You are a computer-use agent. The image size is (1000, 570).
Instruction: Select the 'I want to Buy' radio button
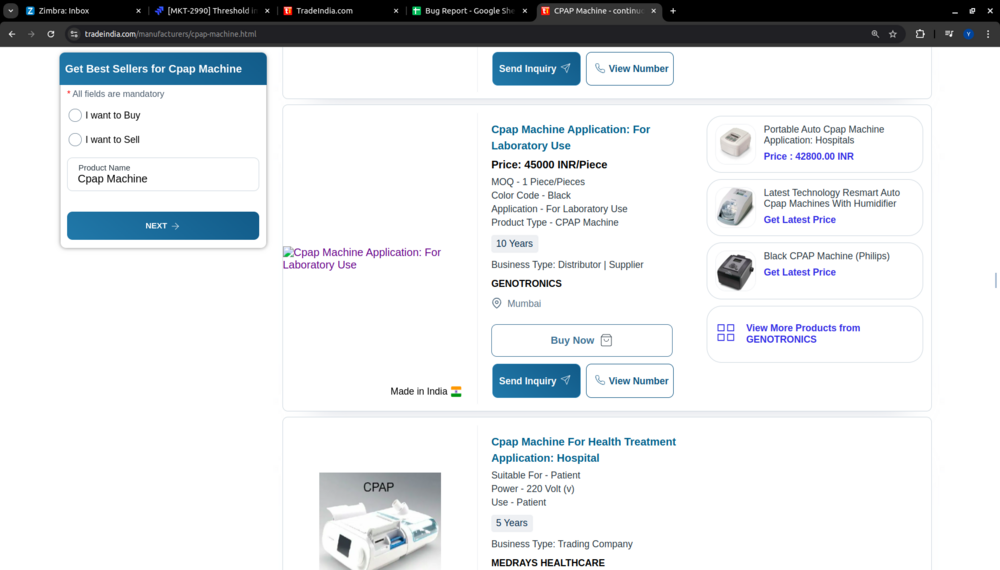coord(75,115)
